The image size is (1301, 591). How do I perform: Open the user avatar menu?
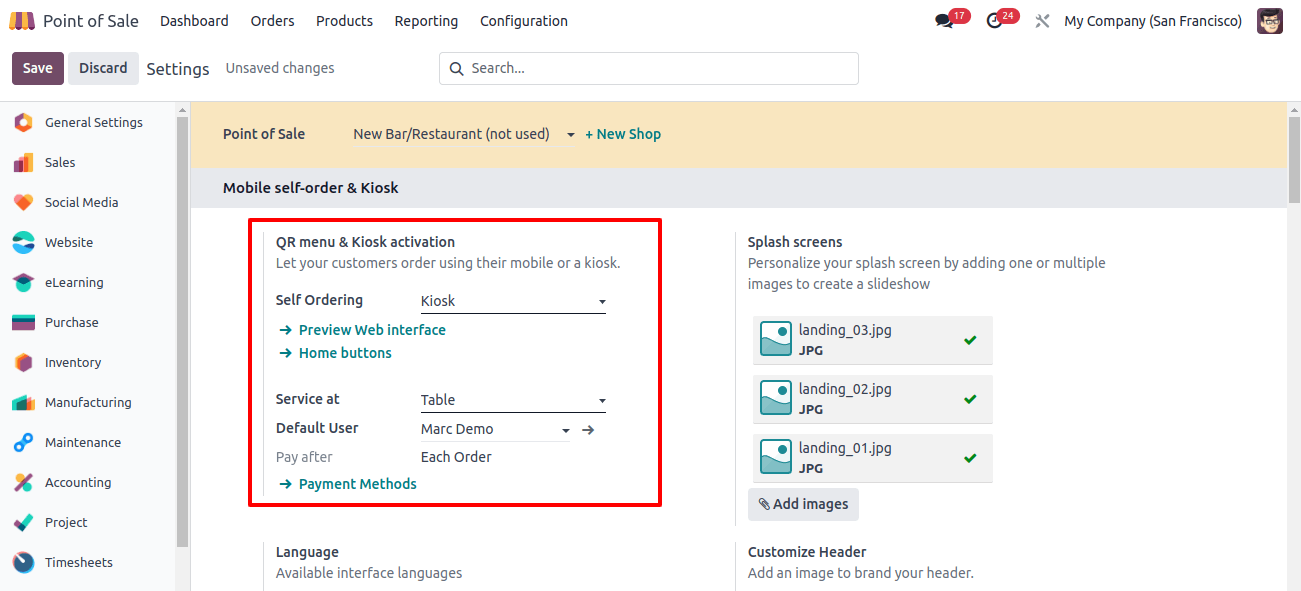point(1270,21)
